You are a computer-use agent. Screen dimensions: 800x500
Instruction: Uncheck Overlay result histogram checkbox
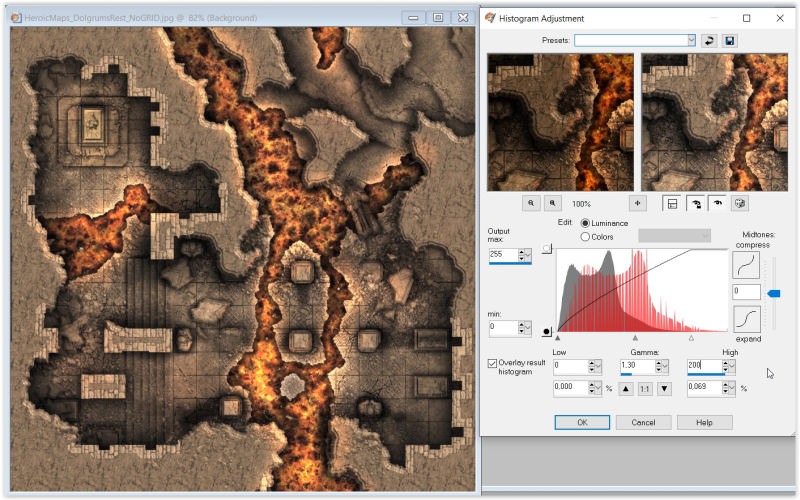coord(493,363)
